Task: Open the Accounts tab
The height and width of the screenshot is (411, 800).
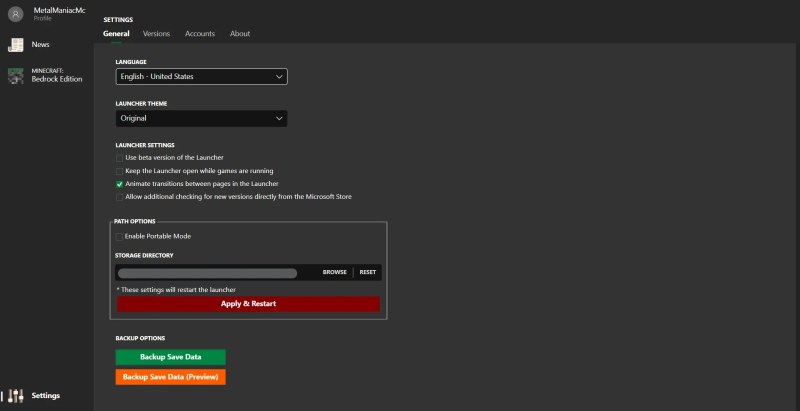Action: click(x=200, y=34)
